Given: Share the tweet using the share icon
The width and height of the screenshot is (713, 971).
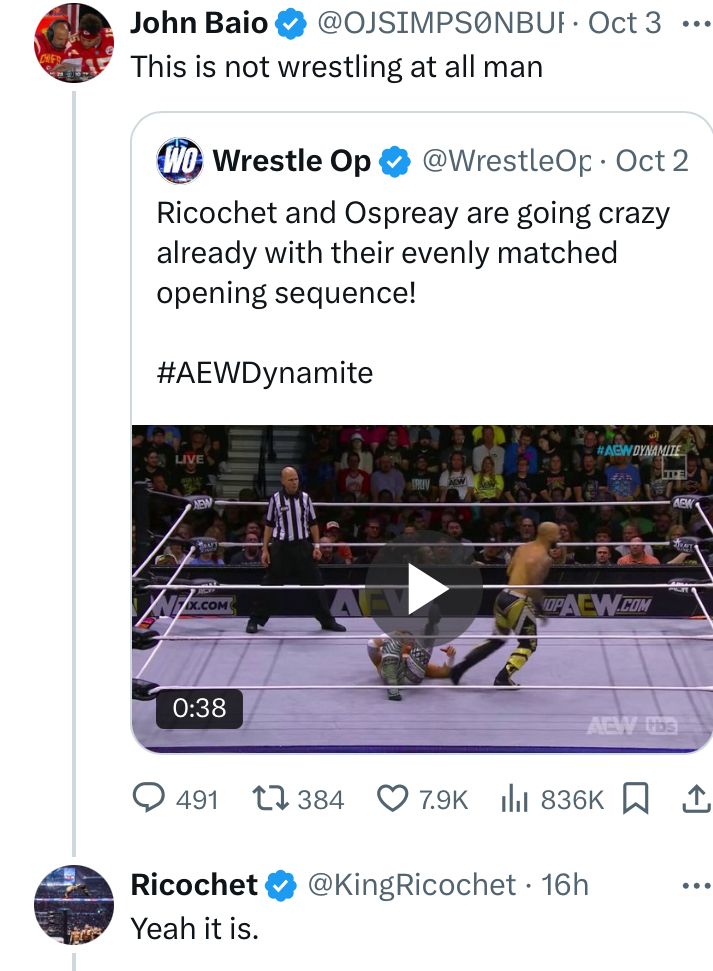Looking at the screenshot, I should [x=695, y=798].
